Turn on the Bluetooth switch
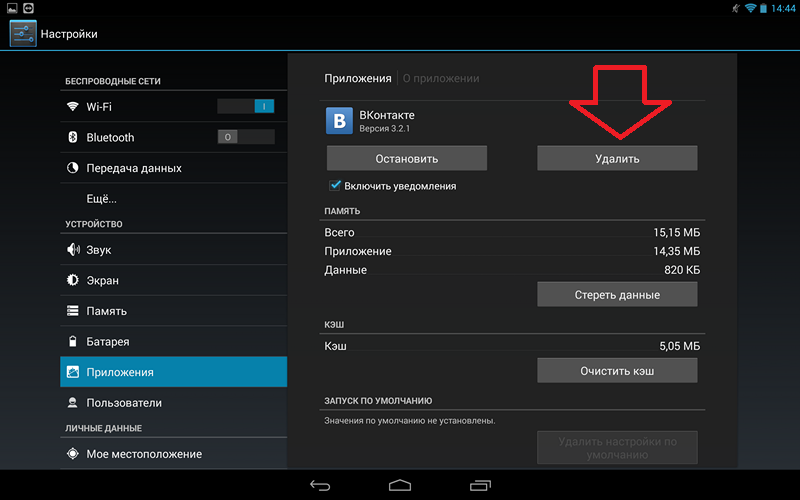This screenshot has width=800, height=500. point(246,137)
